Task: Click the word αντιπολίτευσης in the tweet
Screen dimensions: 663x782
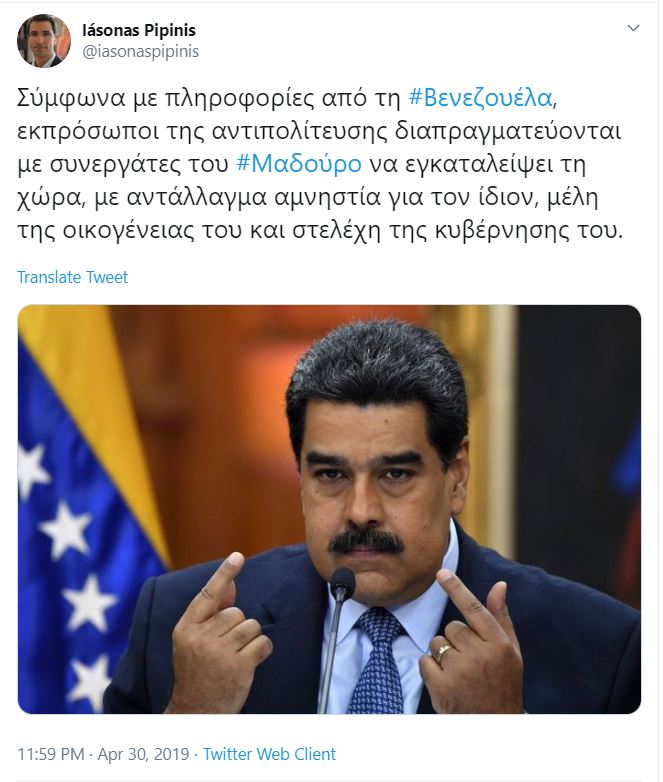Action: click(299, 131)
